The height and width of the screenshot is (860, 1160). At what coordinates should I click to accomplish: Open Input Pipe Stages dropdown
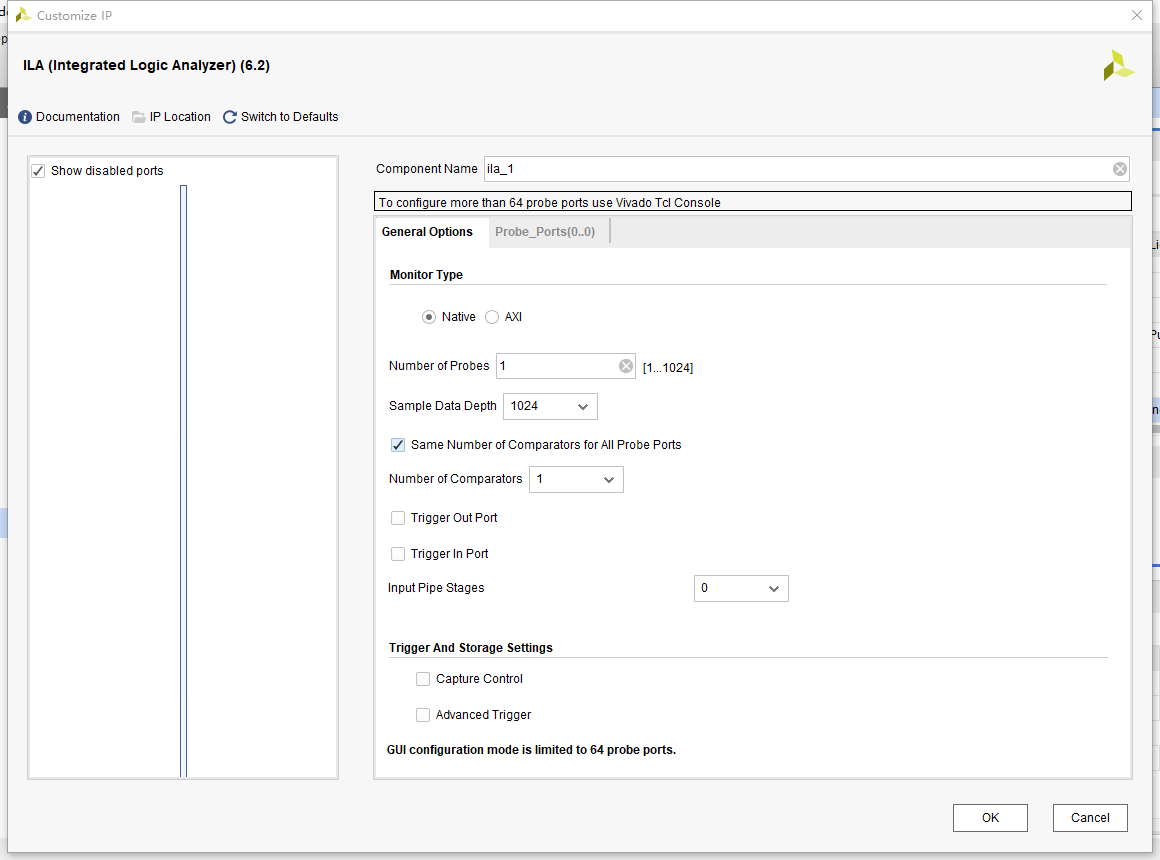click(741, 588)
